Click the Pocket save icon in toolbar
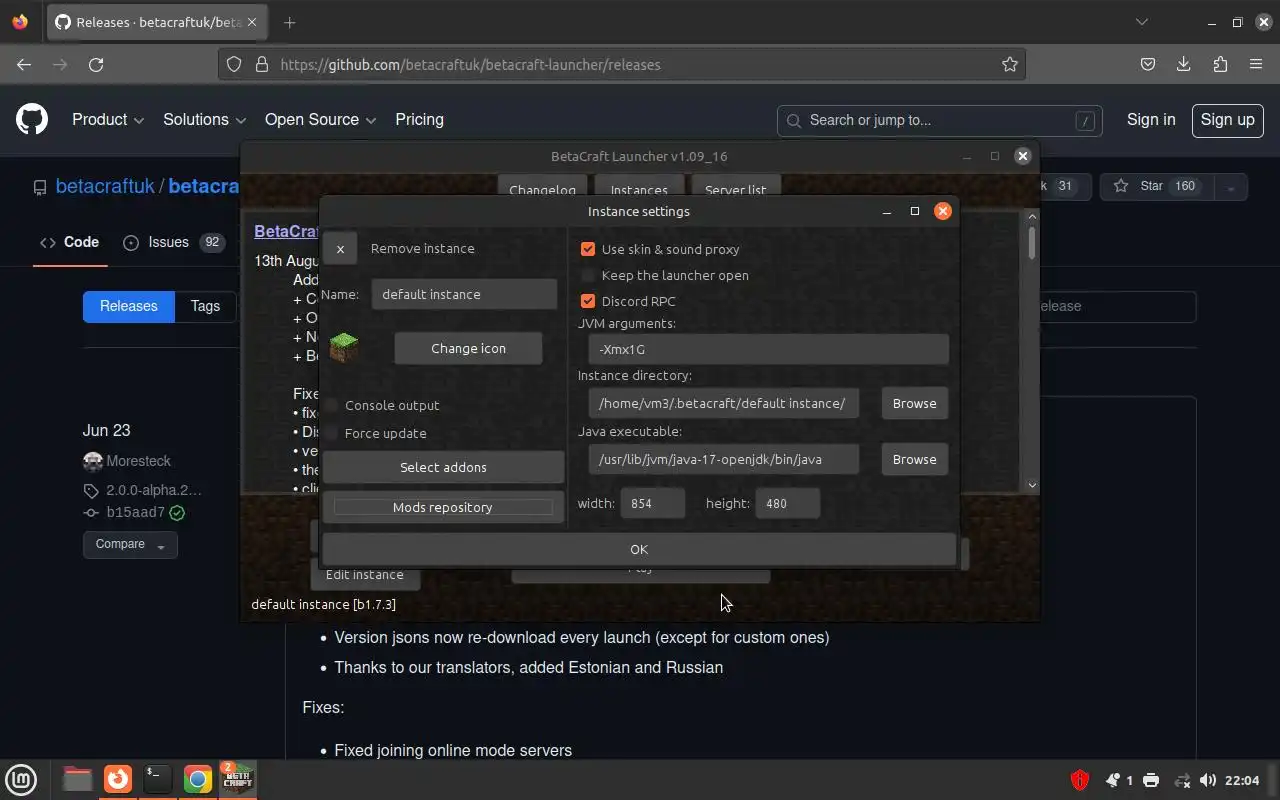The width and height of the screenshot is (1280, 800). (1148, 64)
